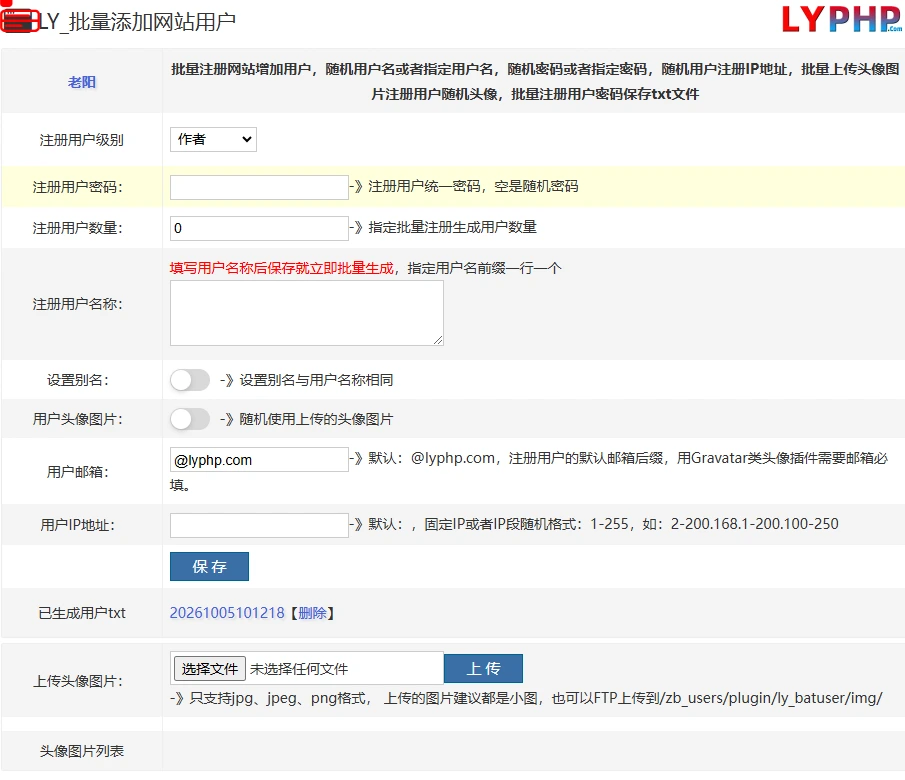
Task: Click the 已生成用户txt label
Action: pyautogui.click(x=82, y=613)
